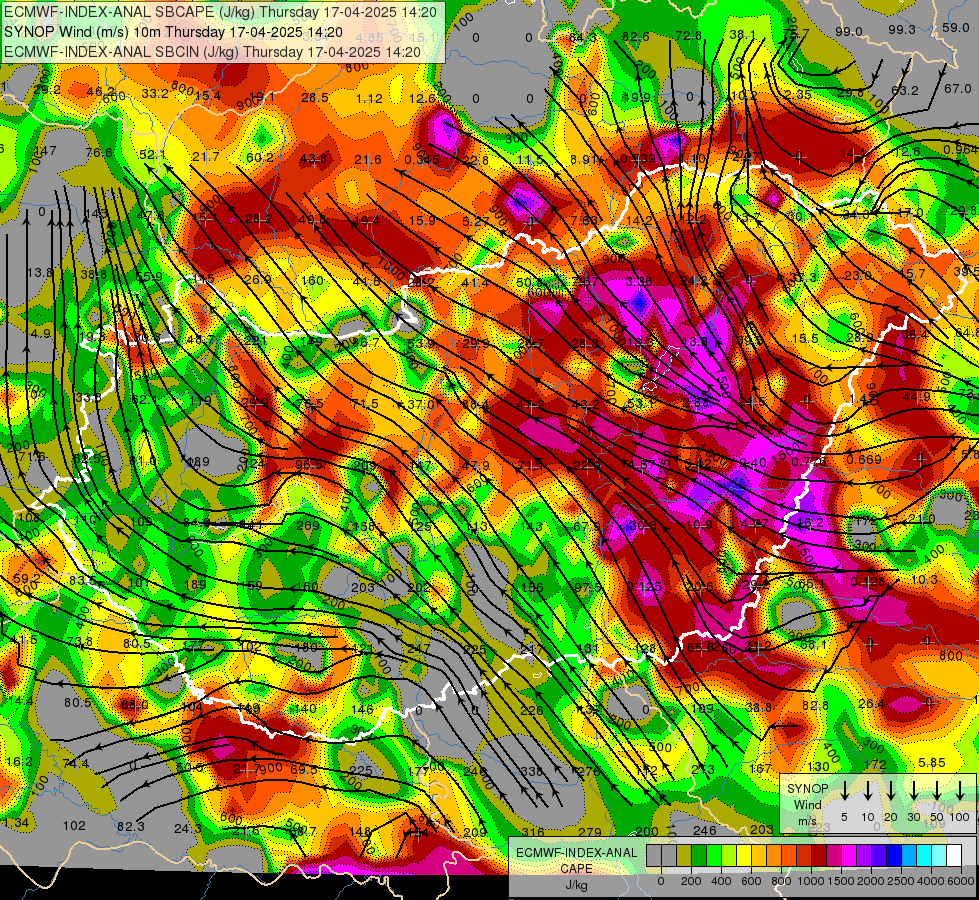Click the '1500' CAPE scale label
The height and width of the screenshot is (900, 979).
point(842,881)
